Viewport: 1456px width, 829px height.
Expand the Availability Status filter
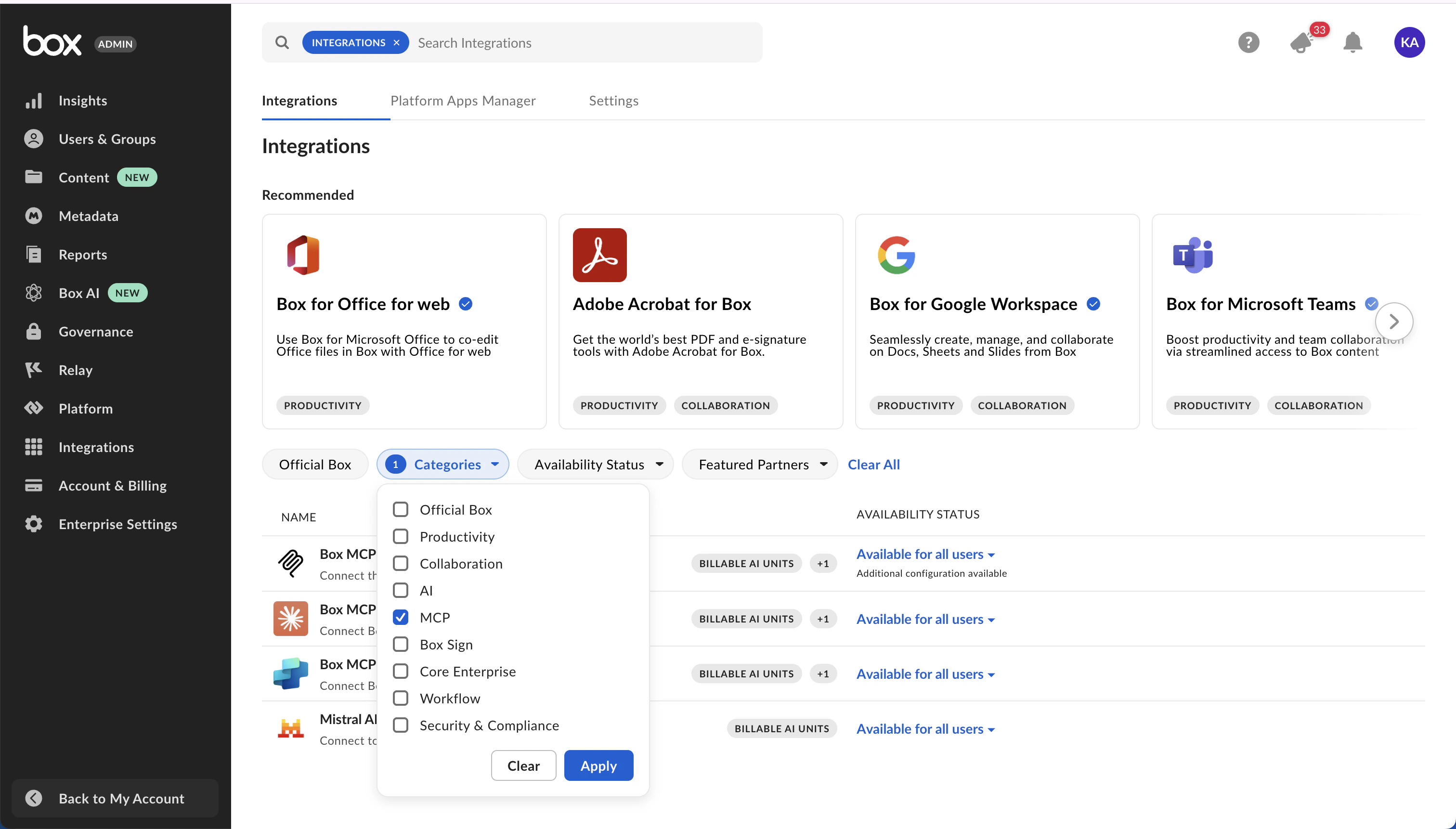coord(595,465)
